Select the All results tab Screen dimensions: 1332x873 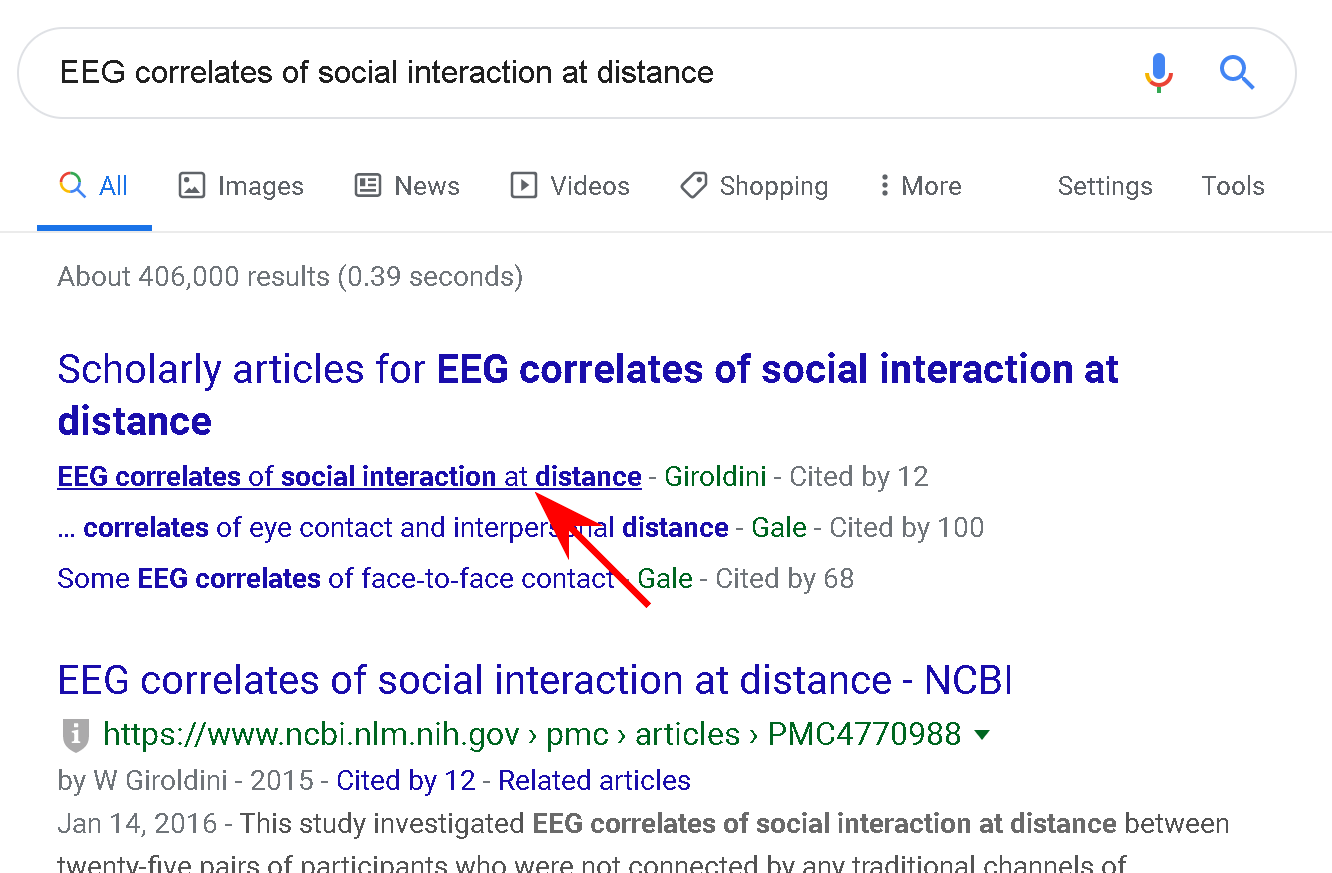(94, 186)
